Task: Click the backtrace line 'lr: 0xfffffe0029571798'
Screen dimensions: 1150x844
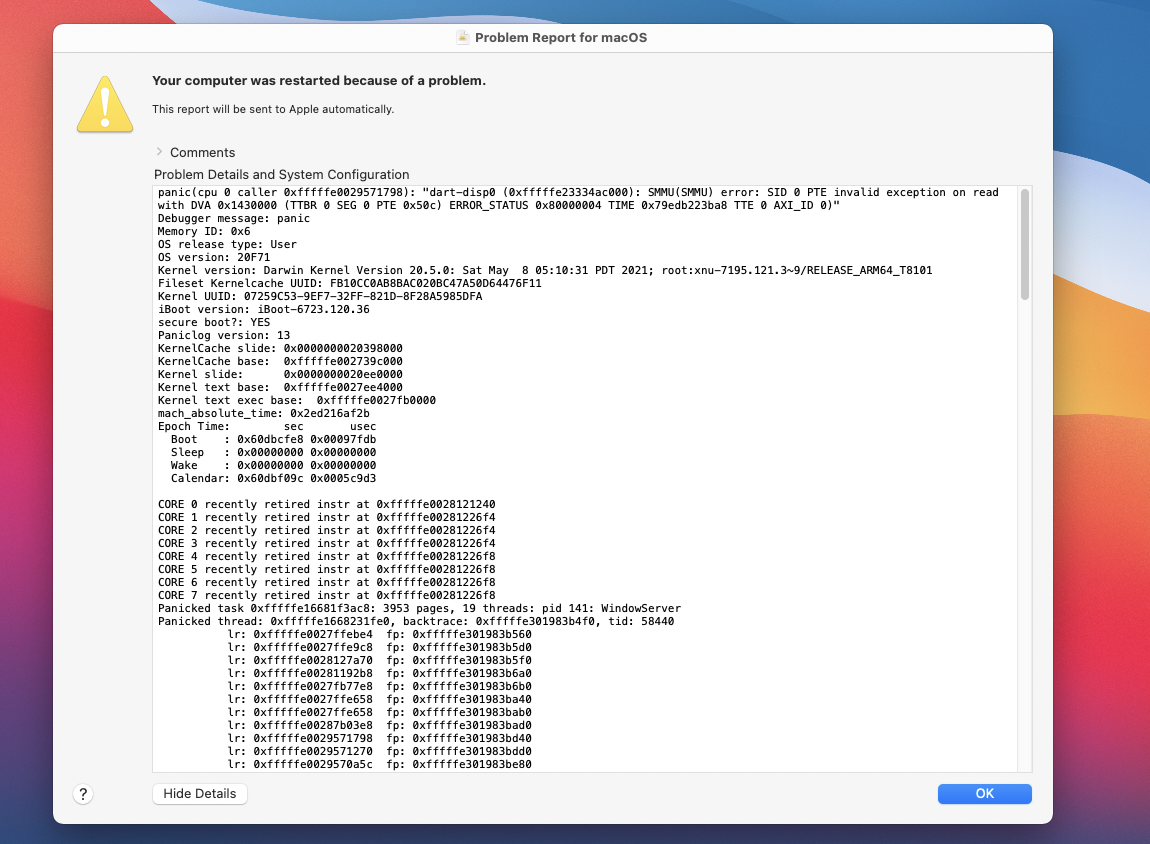Action: click(x=379, y=738)
